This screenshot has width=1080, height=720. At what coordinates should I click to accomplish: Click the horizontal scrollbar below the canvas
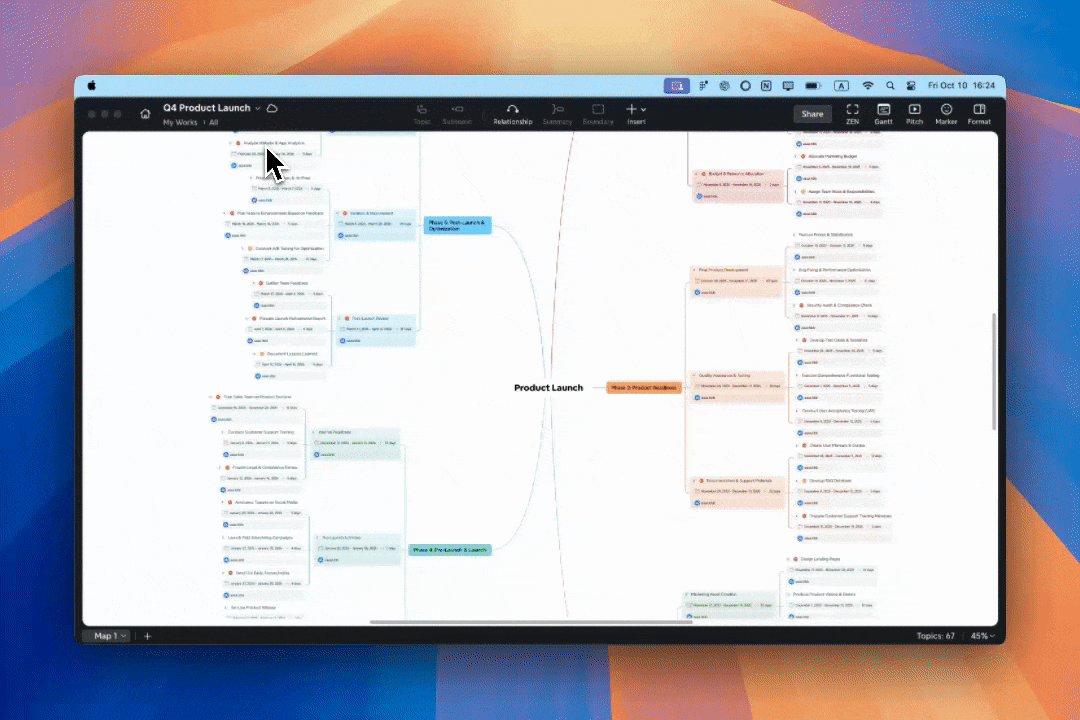coord(530,622)
